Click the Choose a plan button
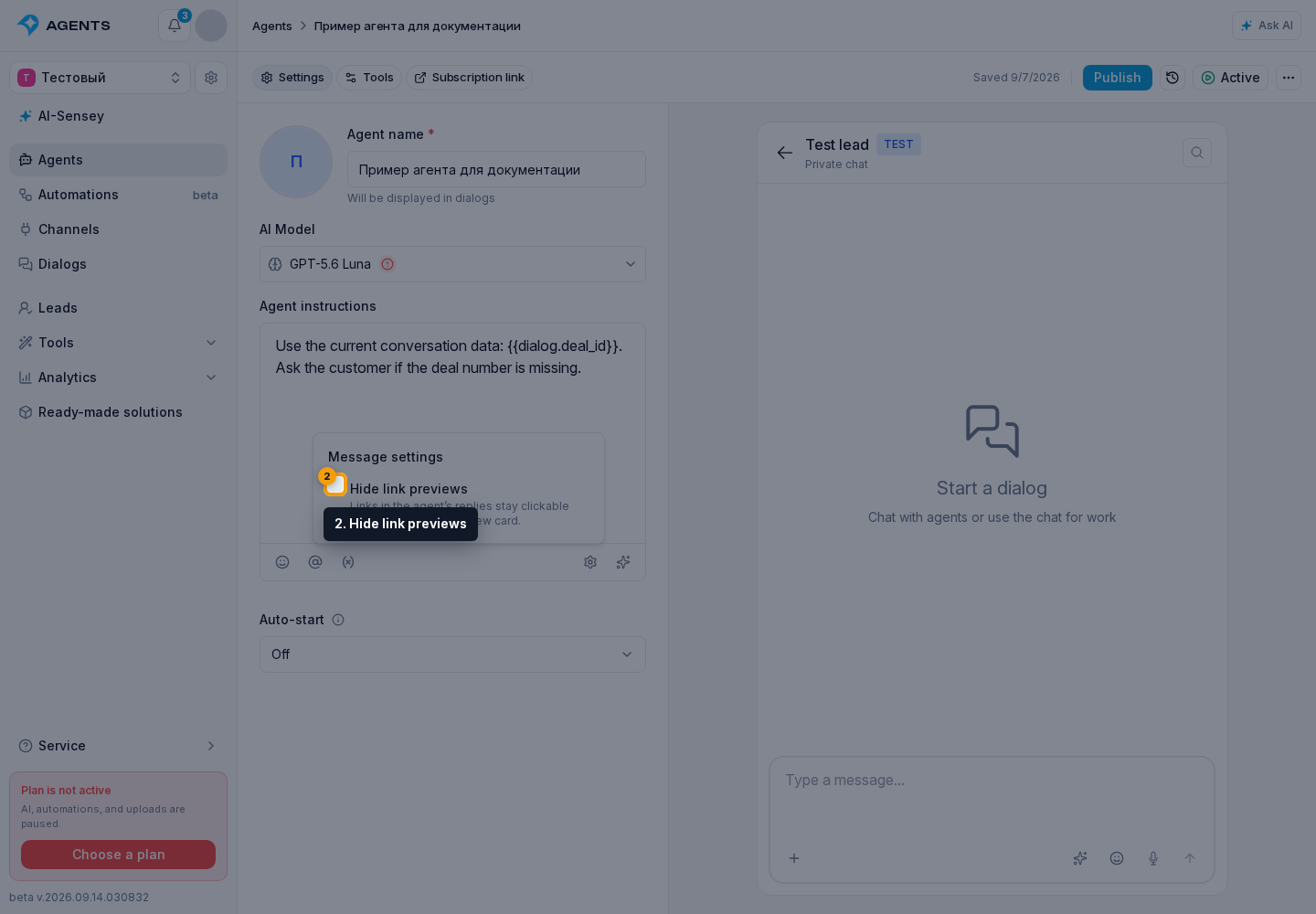Image resolution: width=1316 pixels, height=914 pixels. pyautogui.click(x=118, y=855)
